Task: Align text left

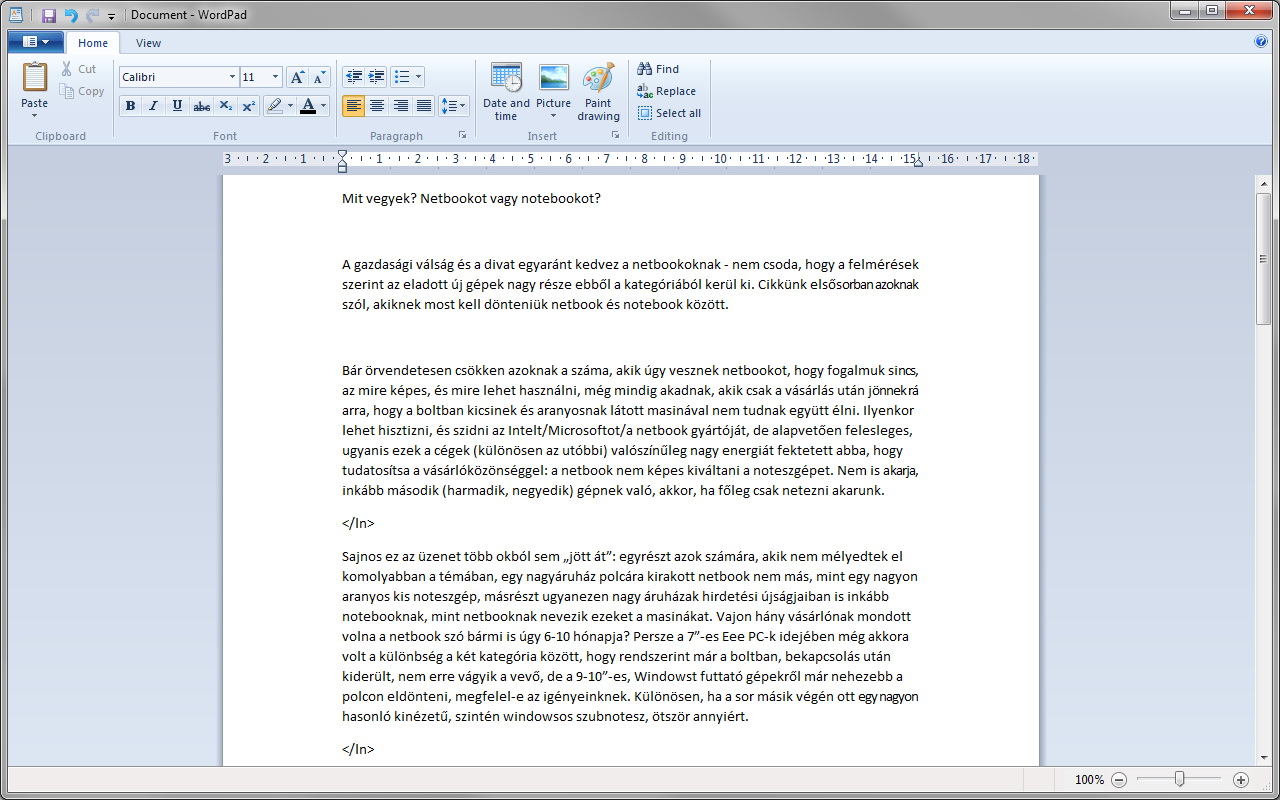Action: [353, 105]
